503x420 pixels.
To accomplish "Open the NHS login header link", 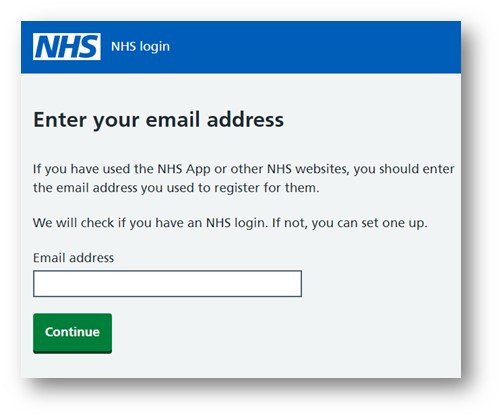I will pos(140,46).
